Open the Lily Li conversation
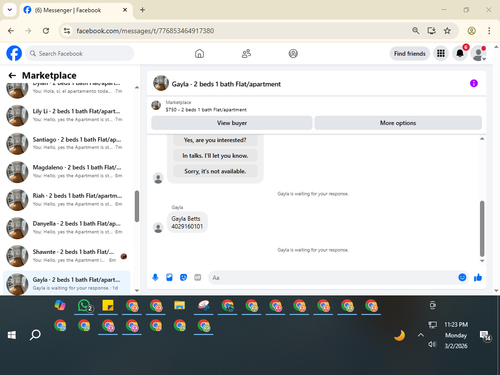The width and height of the screenshot is (500, 375). coord(67,116)
